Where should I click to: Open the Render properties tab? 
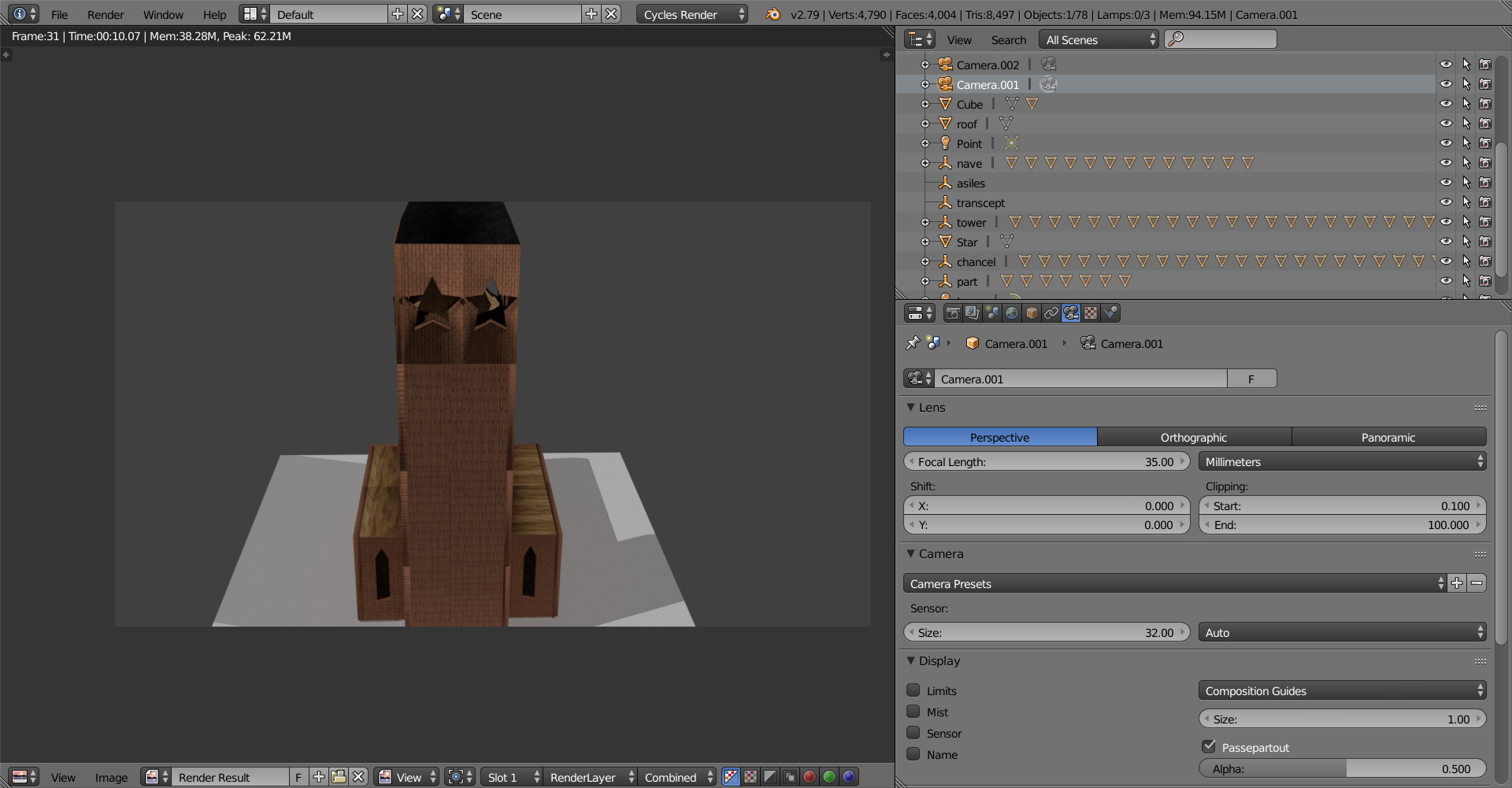pyautogui.click(x=953, y=313)
